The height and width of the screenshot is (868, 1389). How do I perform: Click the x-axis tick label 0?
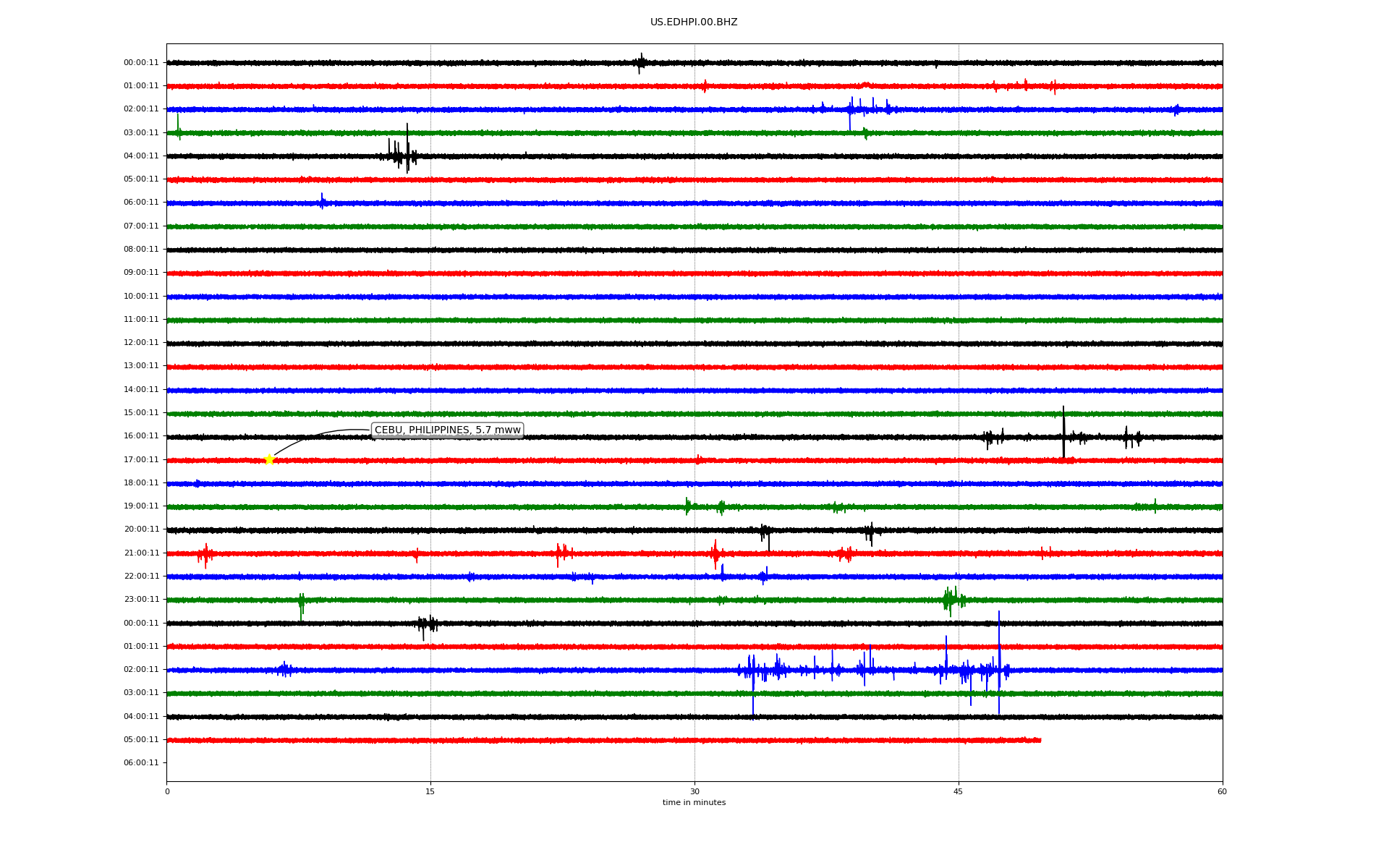pyautogui.click(x=167, y=792)
